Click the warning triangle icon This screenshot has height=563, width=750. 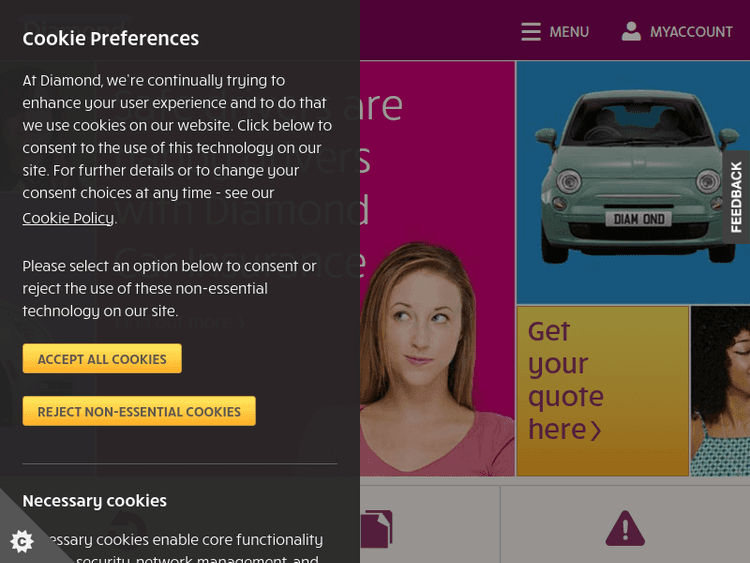(x=625, y=528)
